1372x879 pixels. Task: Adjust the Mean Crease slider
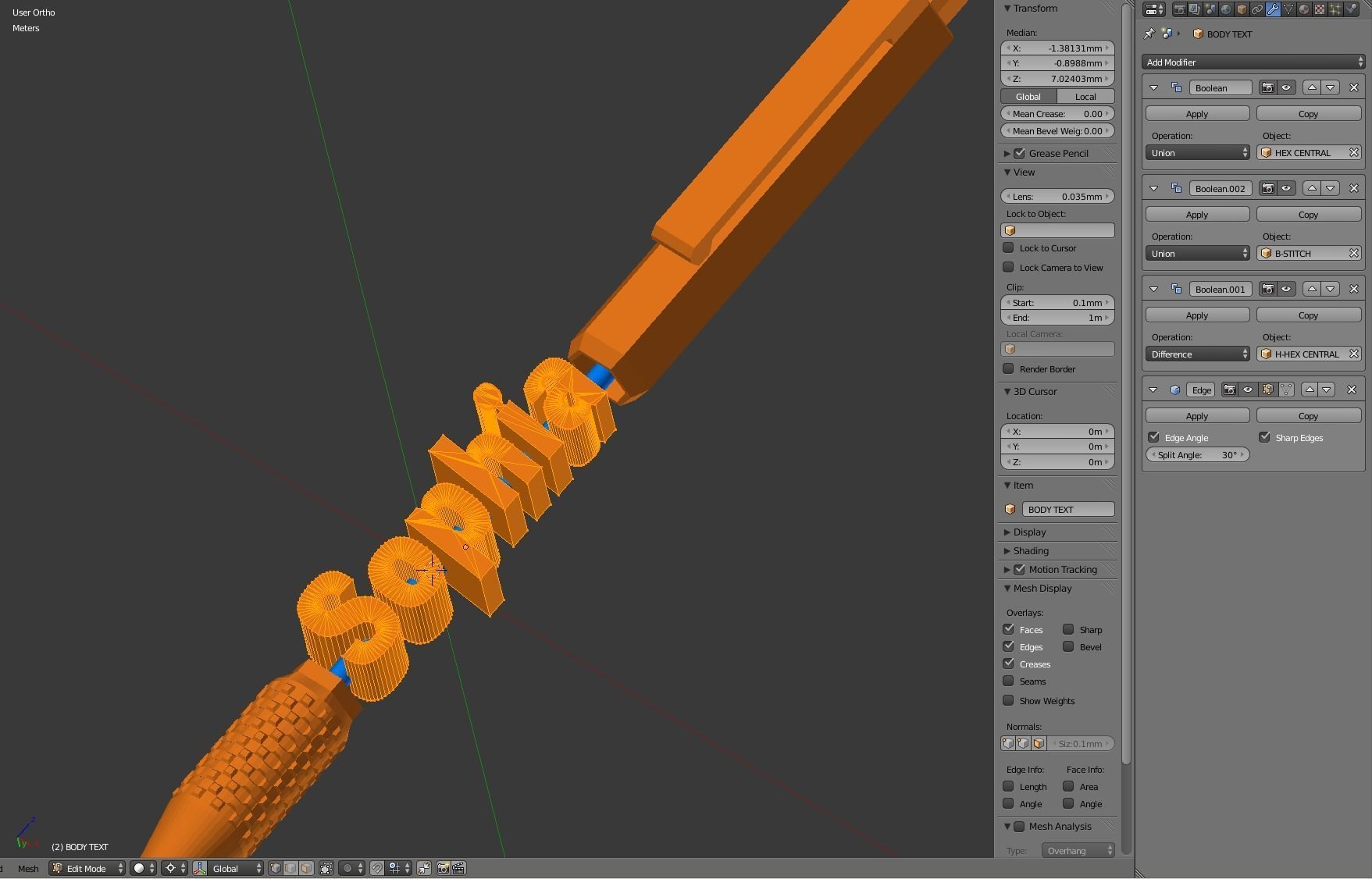click(1057, 113)
